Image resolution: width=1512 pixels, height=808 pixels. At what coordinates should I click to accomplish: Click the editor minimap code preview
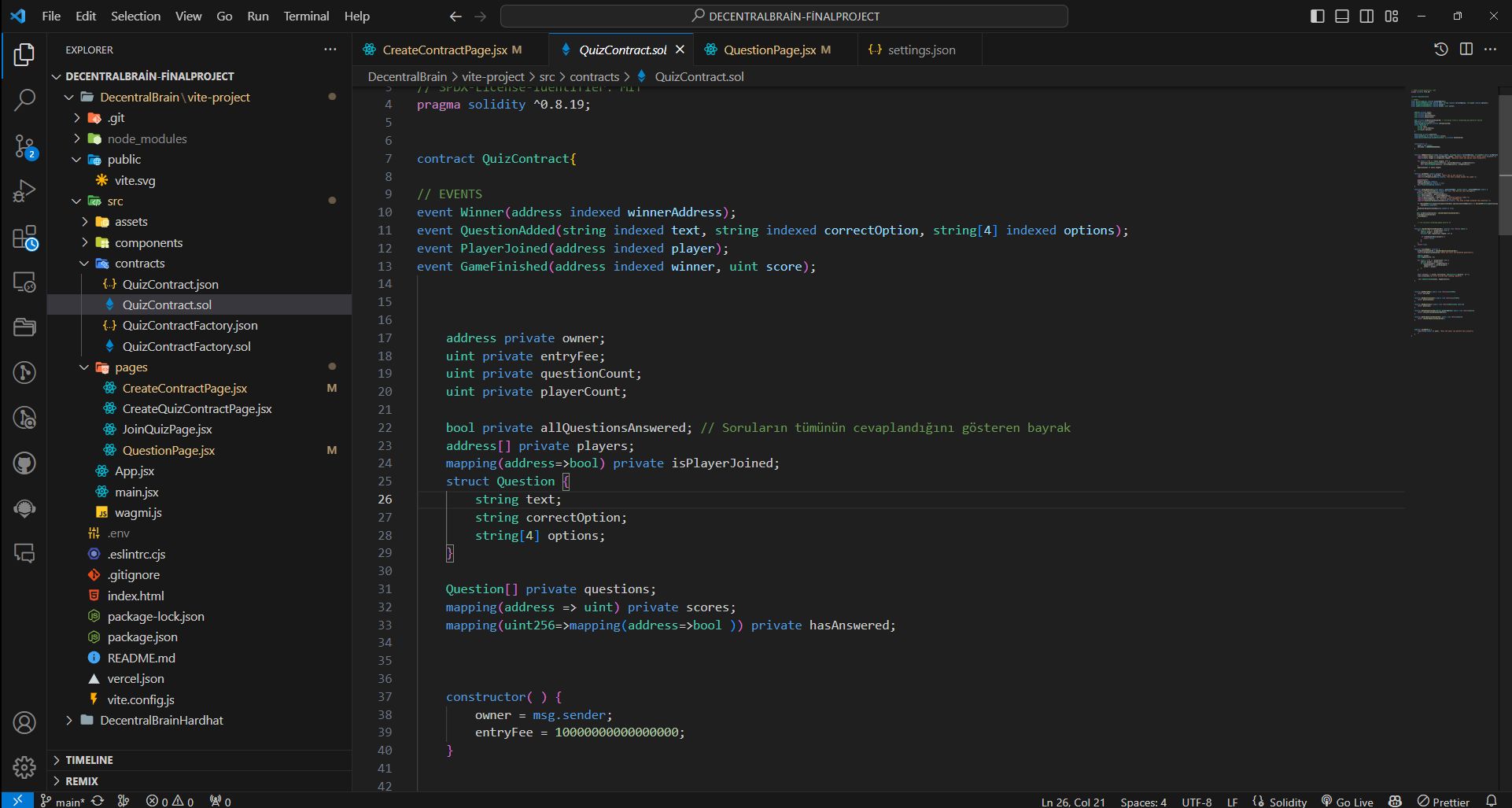tap(1452, 212)
